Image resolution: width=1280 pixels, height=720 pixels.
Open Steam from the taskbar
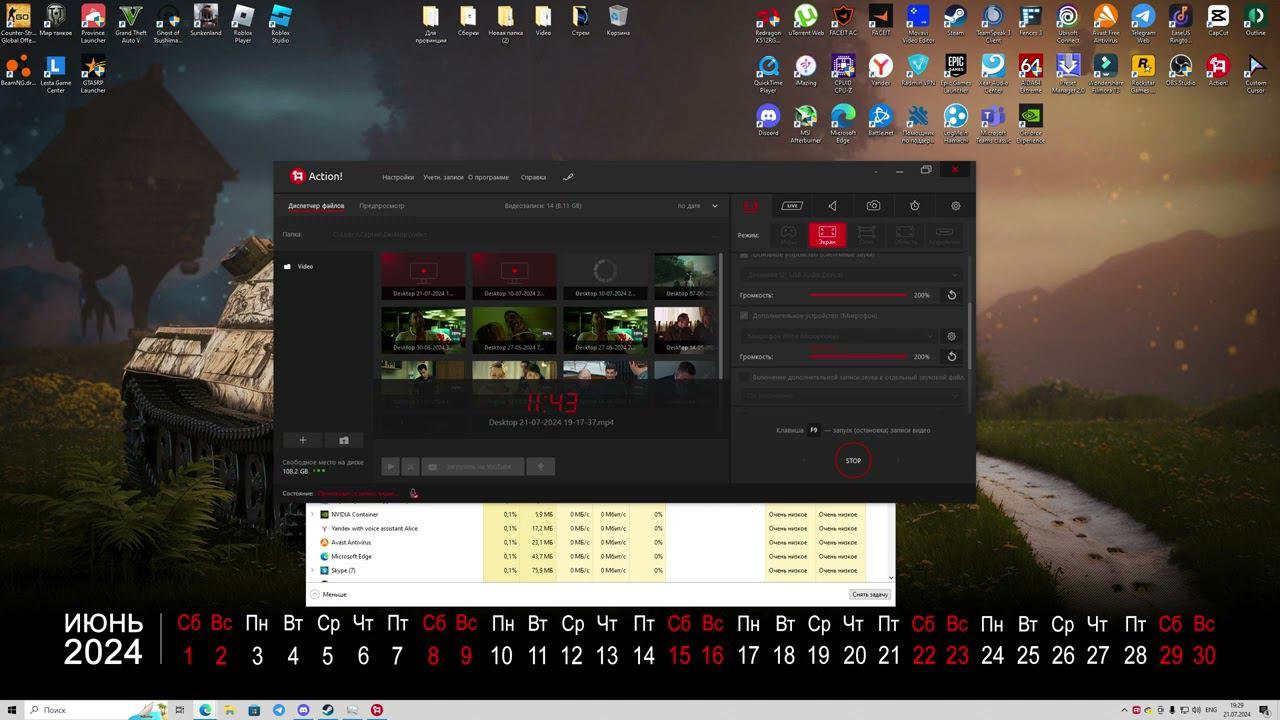(327, 710)
